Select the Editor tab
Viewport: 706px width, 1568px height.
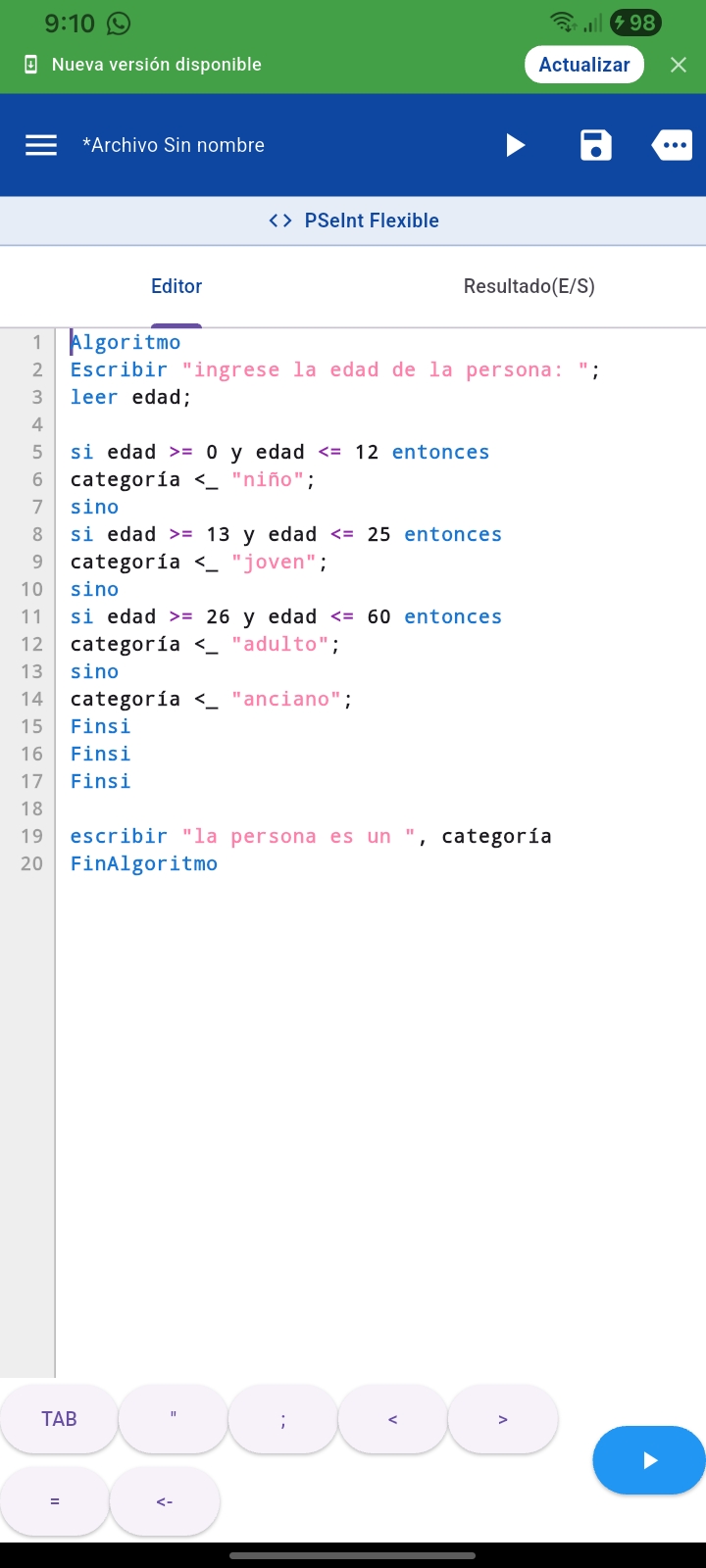point(176,286)
